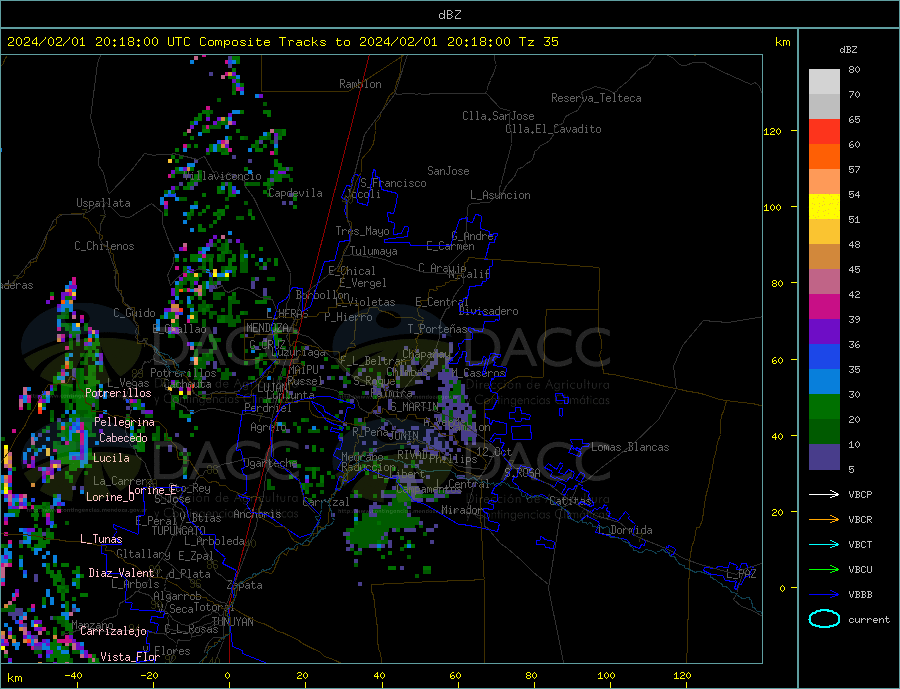Click the Uspallata label on map
Screen dimensions: 900x689
click(x=103, y=203)
